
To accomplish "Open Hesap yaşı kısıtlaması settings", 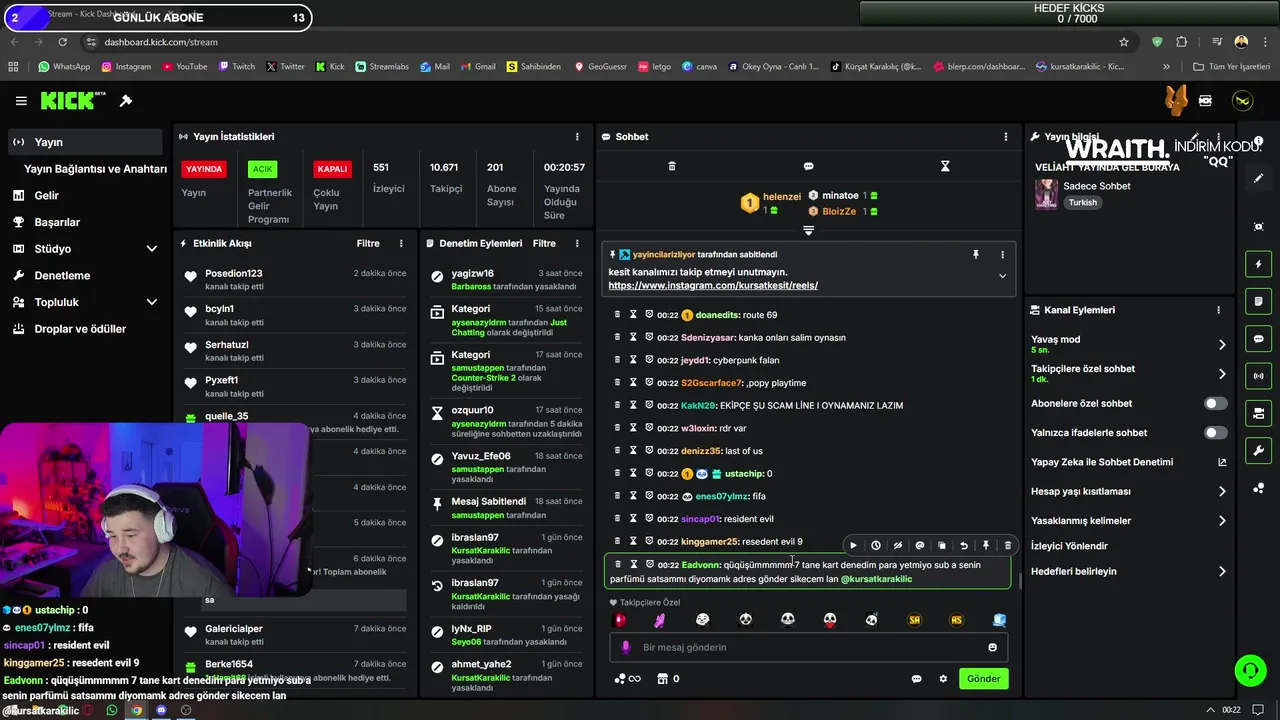I will (1128, 492).
